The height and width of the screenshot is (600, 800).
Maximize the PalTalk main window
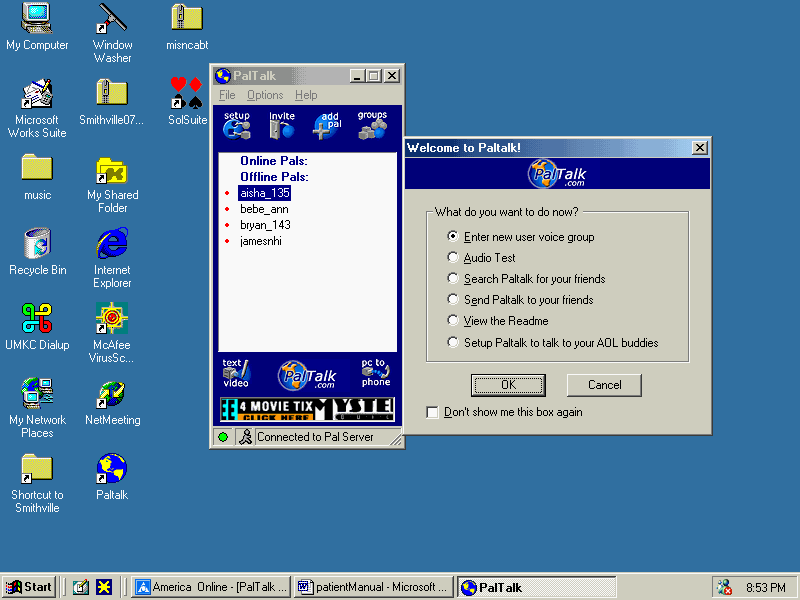[373, 76]
